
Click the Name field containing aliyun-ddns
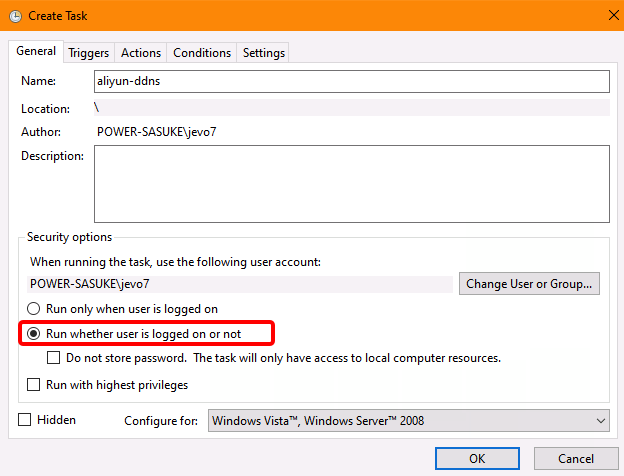(352, 81)
